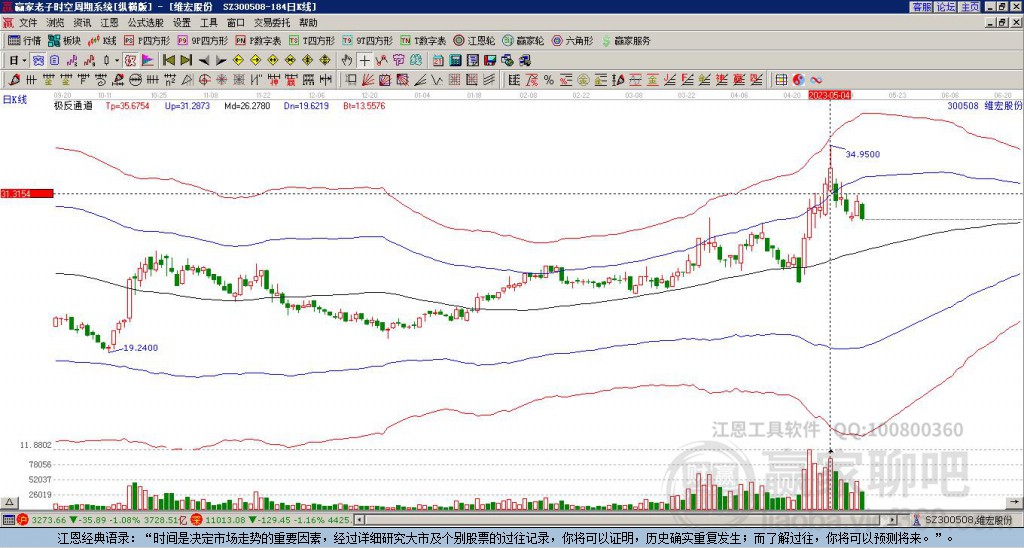1024x548 pixels.
Task: Click the 日K线 label
Action: (x=15, y=100)
